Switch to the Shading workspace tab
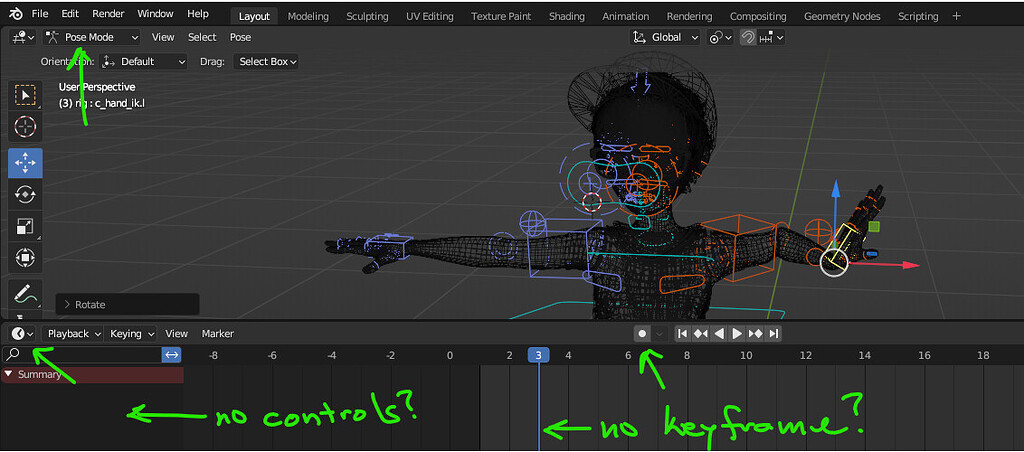 (x=567, y=16)
